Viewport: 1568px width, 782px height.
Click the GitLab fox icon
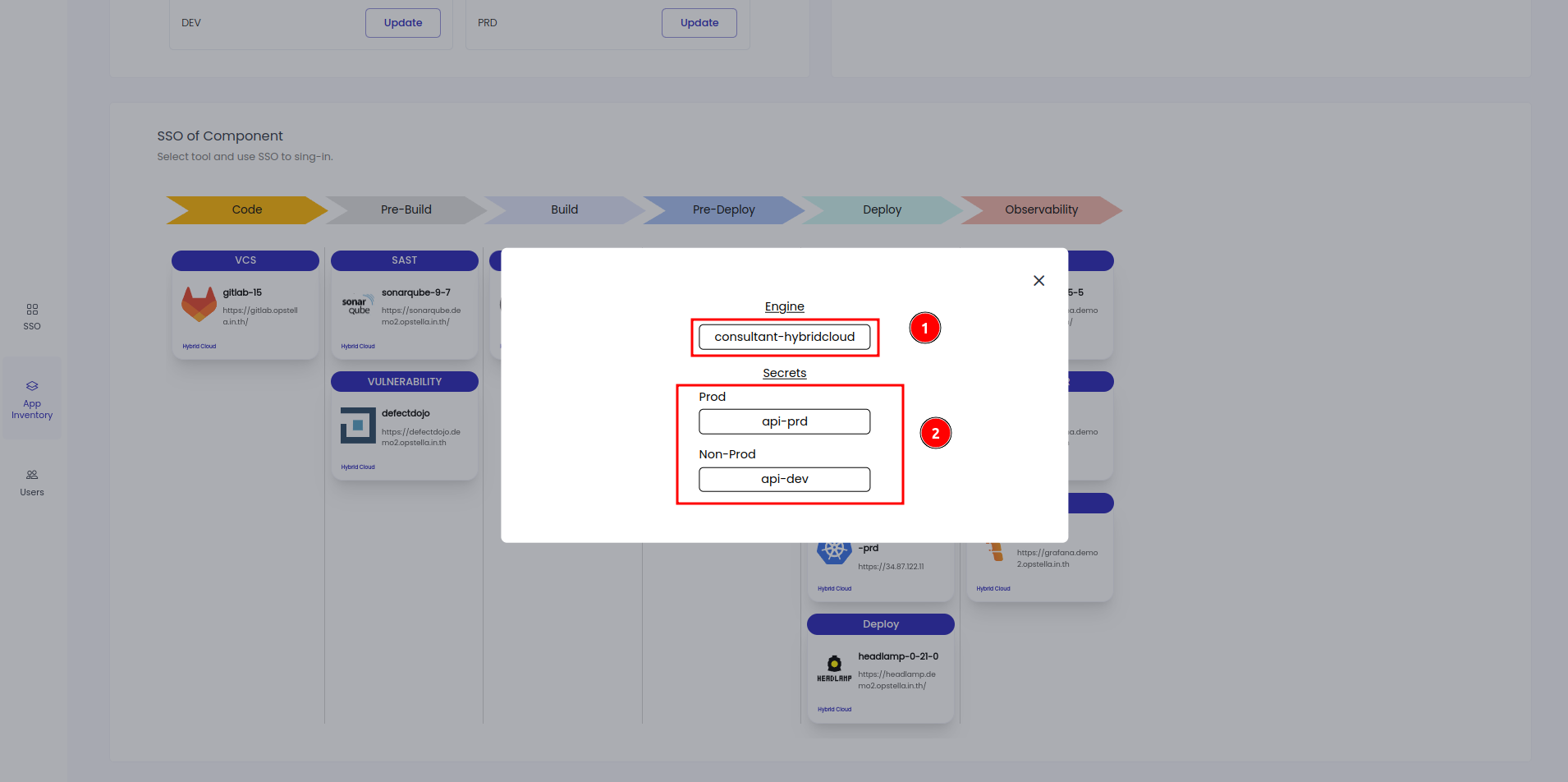tap(199, 305)
